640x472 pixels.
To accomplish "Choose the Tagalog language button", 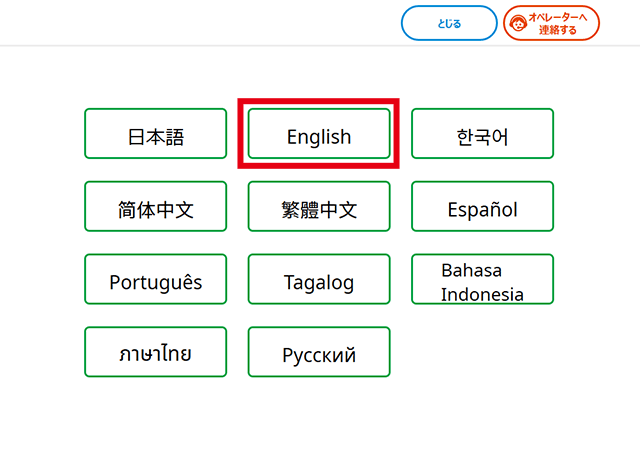I will tap(319, 280).
